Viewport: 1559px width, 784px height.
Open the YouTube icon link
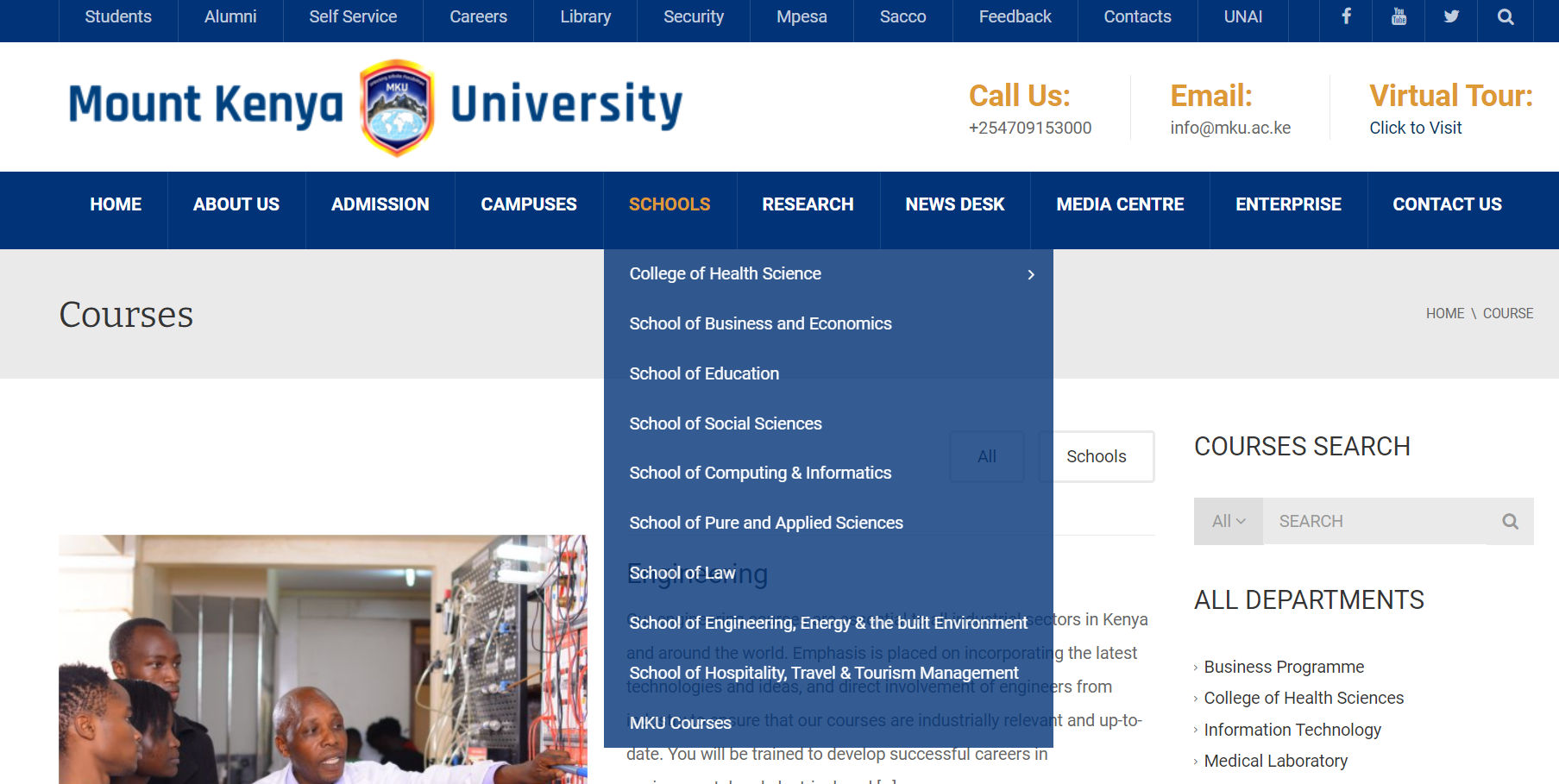[x=1399, y=16]
